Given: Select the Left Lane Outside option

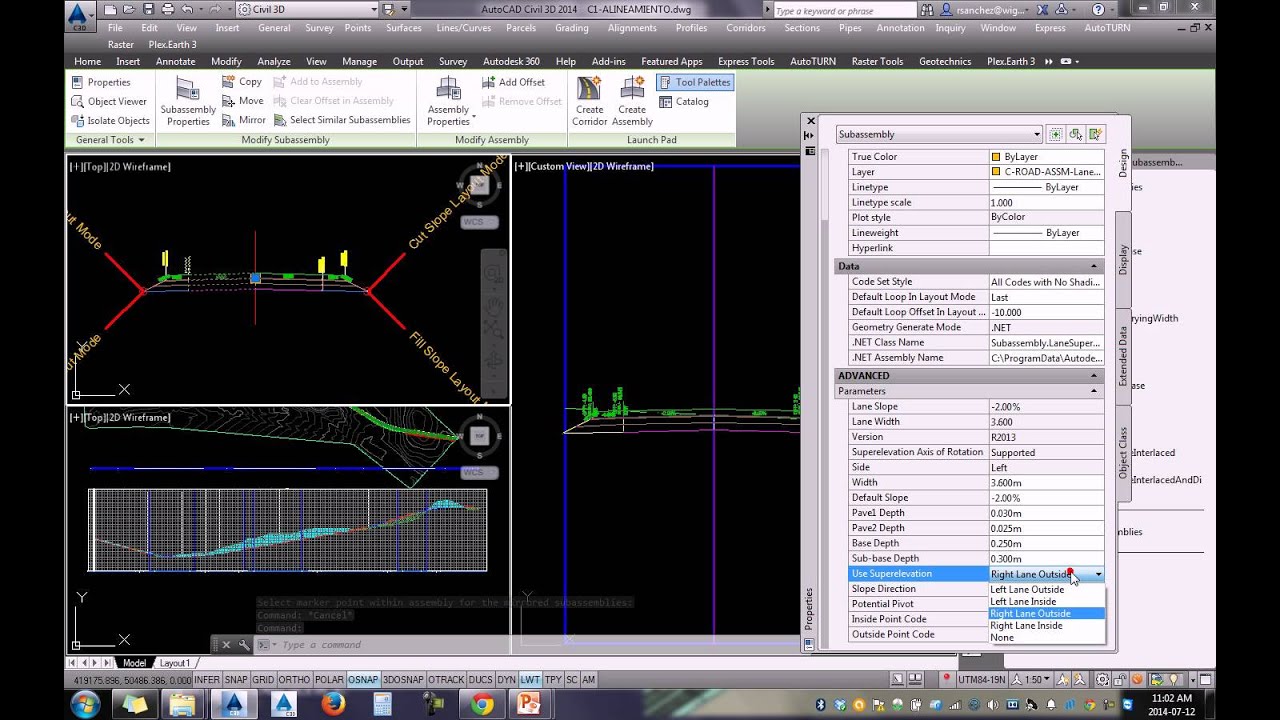Looking at the screenshot, I should coord(1027,589).
